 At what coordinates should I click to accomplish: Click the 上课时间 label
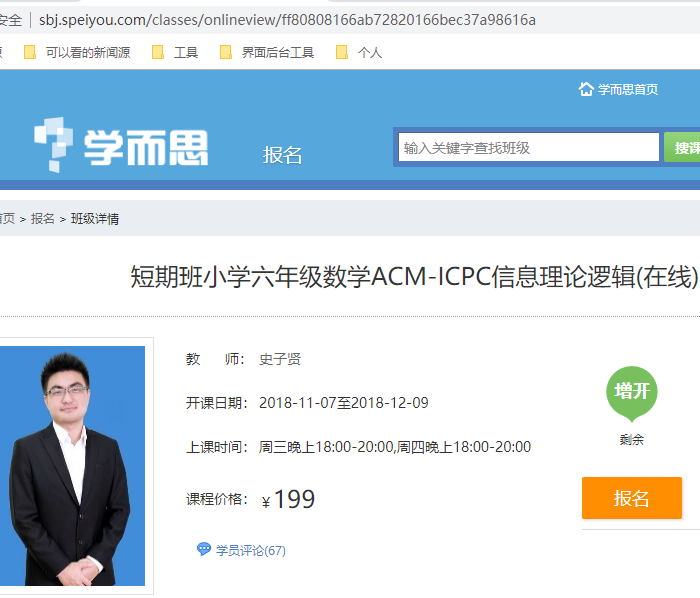coord(217,447)
